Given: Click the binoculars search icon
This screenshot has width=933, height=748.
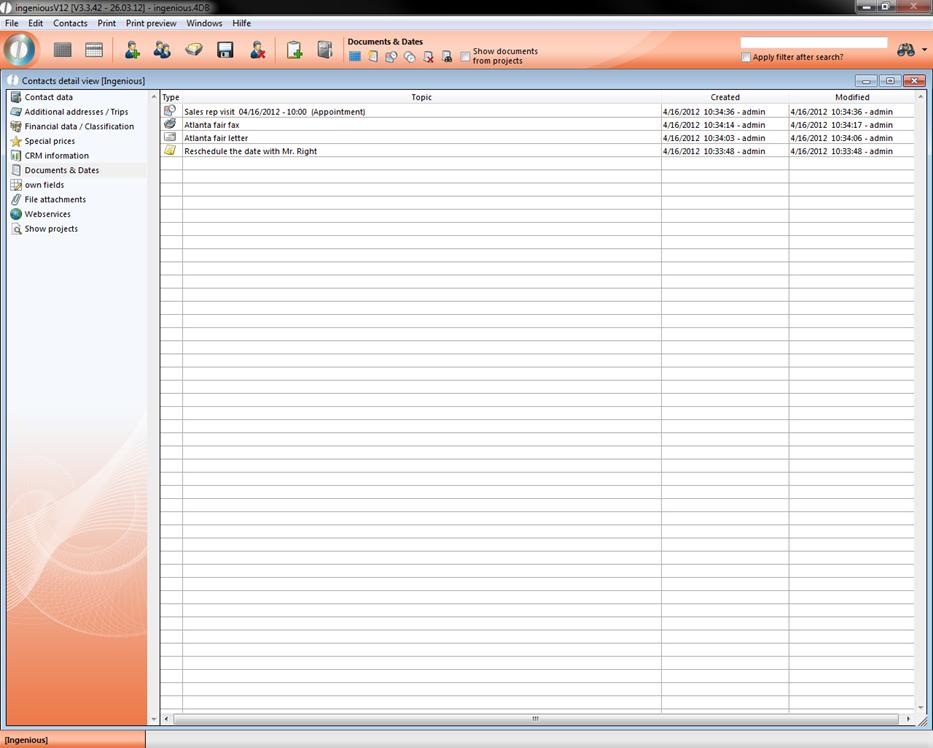Looking at the screenshot, I should click(x=906, y=50).
